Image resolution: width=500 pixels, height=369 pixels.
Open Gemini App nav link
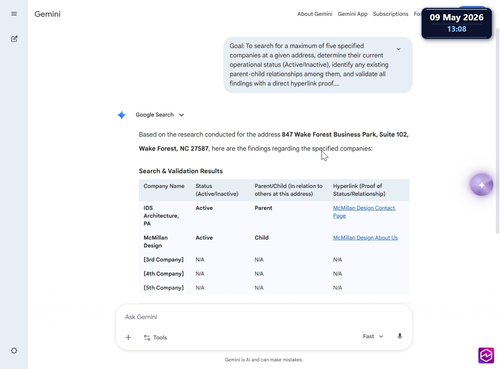[352, 14]
